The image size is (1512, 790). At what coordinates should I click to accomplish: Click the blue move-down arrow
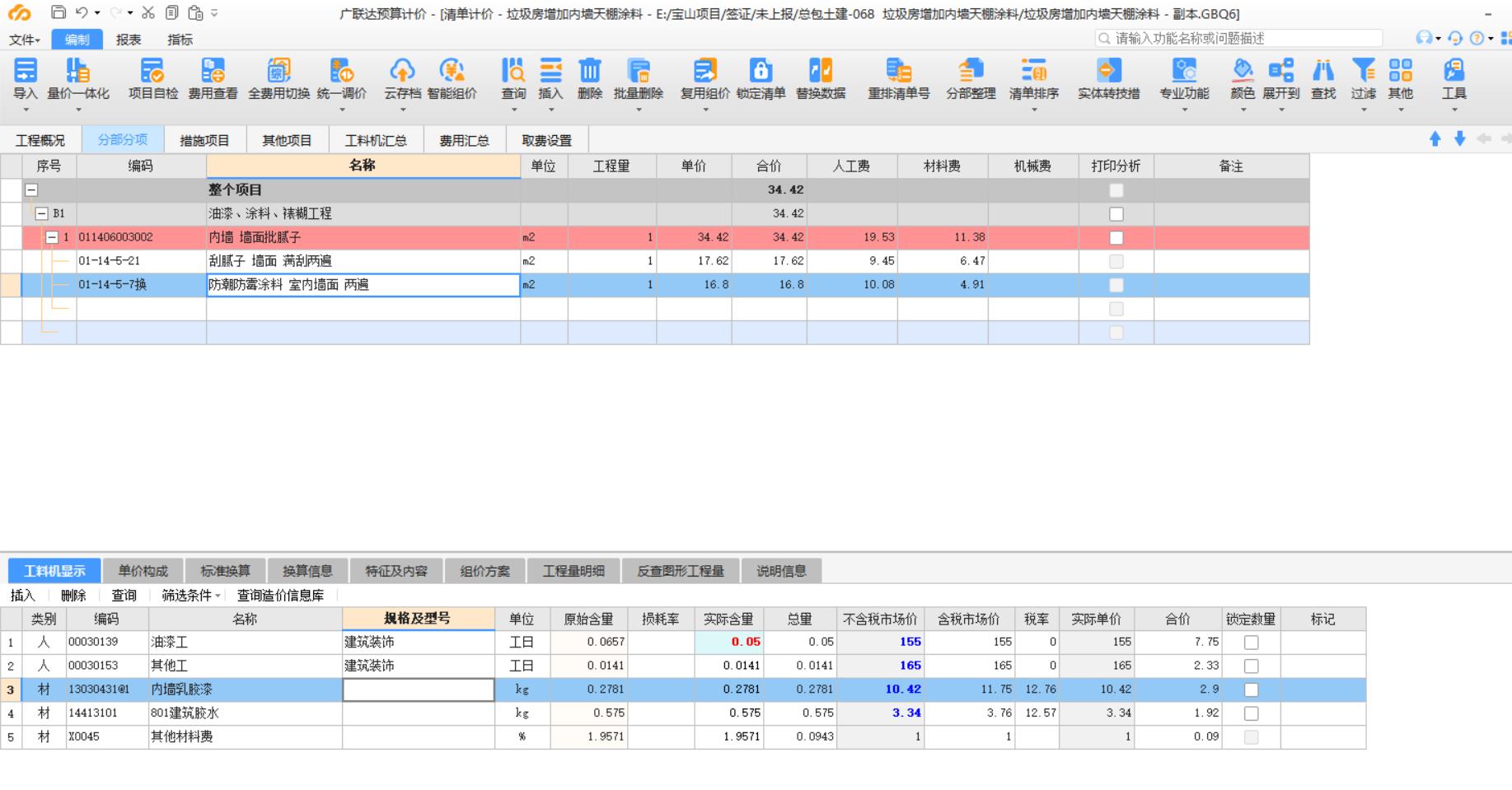[x=1460, y=139]
